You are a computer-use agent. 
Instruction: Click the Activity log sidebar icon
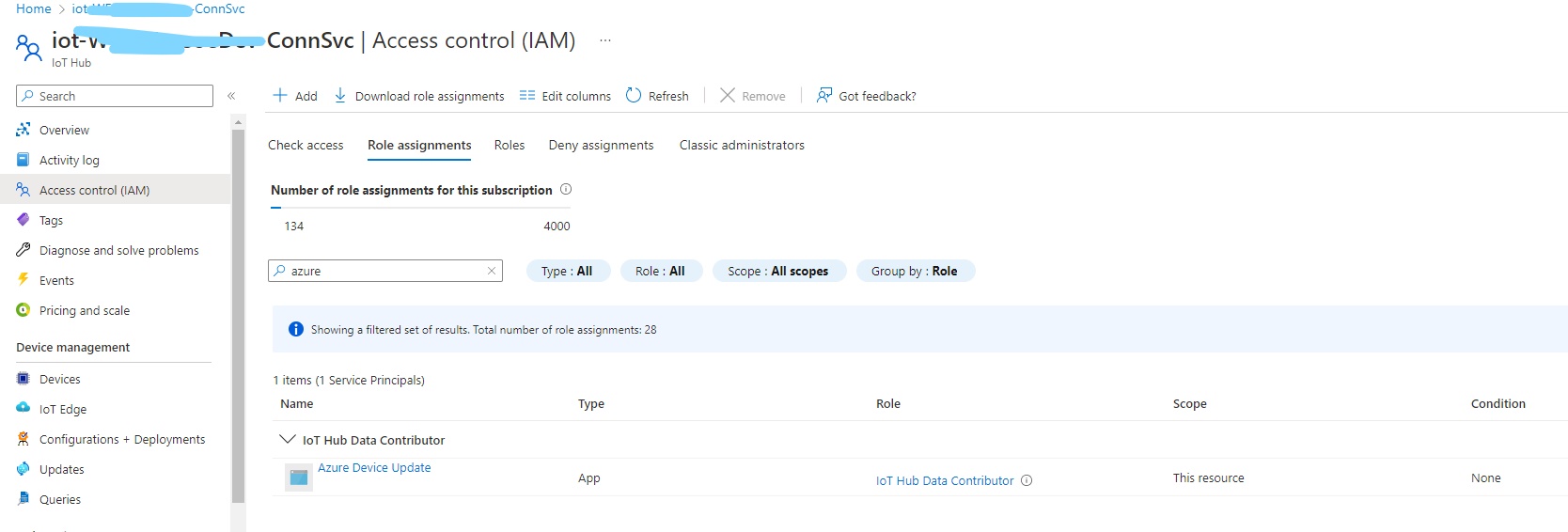click(x=24, y=160)
